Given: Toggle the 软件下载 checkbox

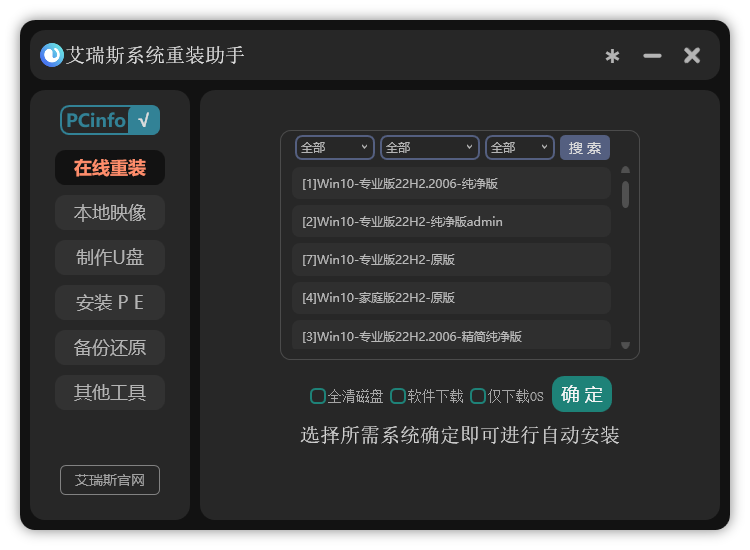Looking at the screenshot, I should [x=398, y=396].
